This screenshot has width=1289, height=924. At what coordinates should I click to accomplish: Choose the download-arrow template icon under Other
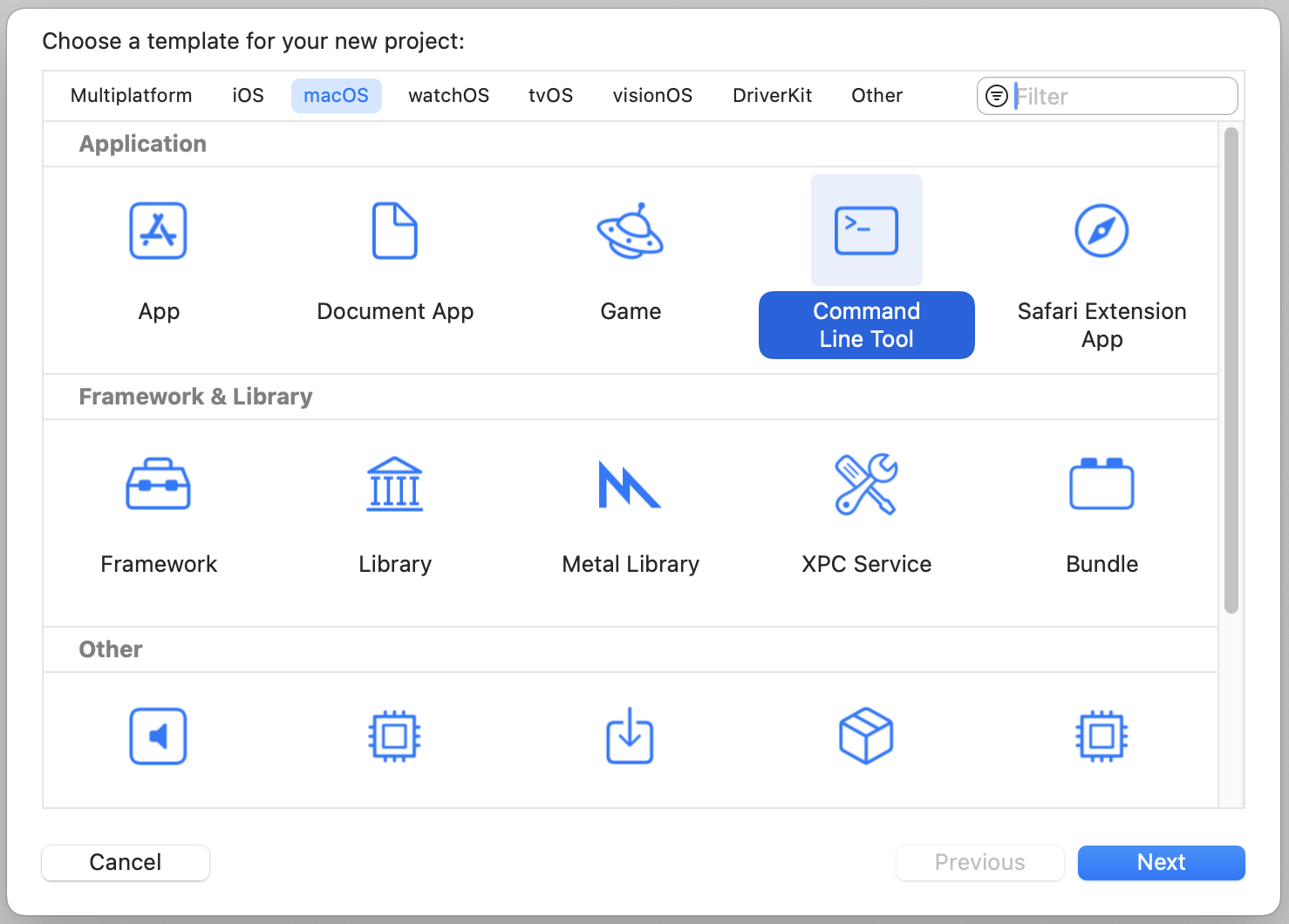[x=630, y=737]
